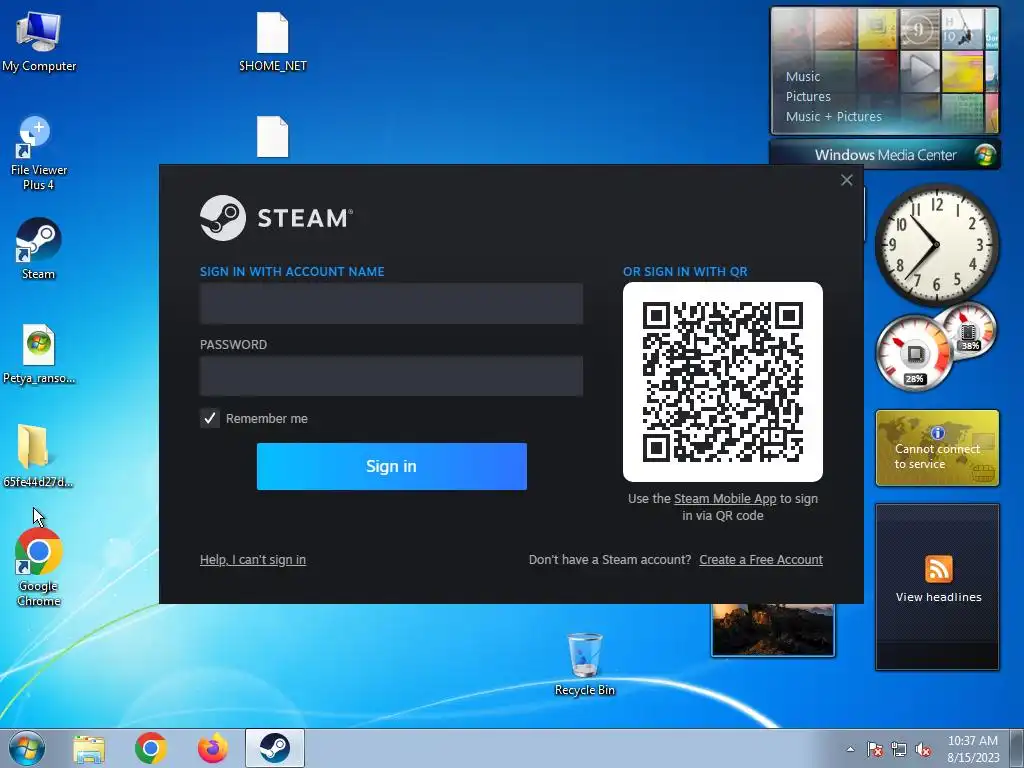
Task: Show hidden tray icons arrow
Action: [850, 749]
